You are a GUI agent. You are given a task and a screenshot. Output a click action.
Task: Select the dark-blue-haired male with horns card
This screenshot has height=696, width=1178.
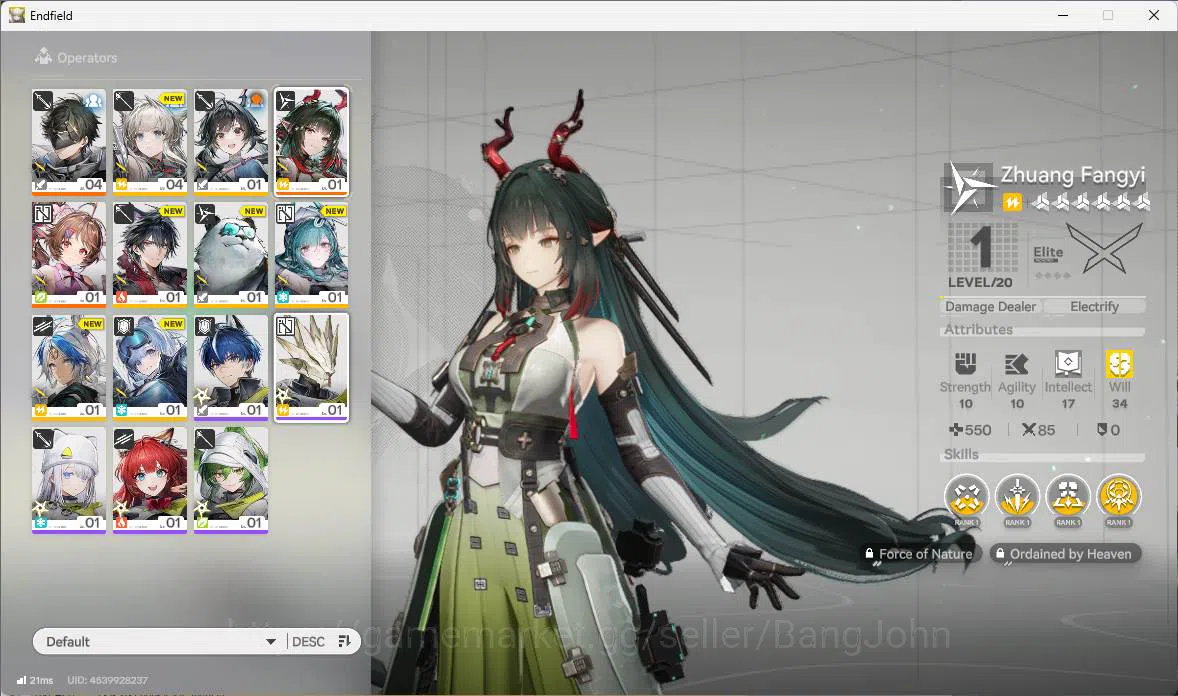[231, 367]
